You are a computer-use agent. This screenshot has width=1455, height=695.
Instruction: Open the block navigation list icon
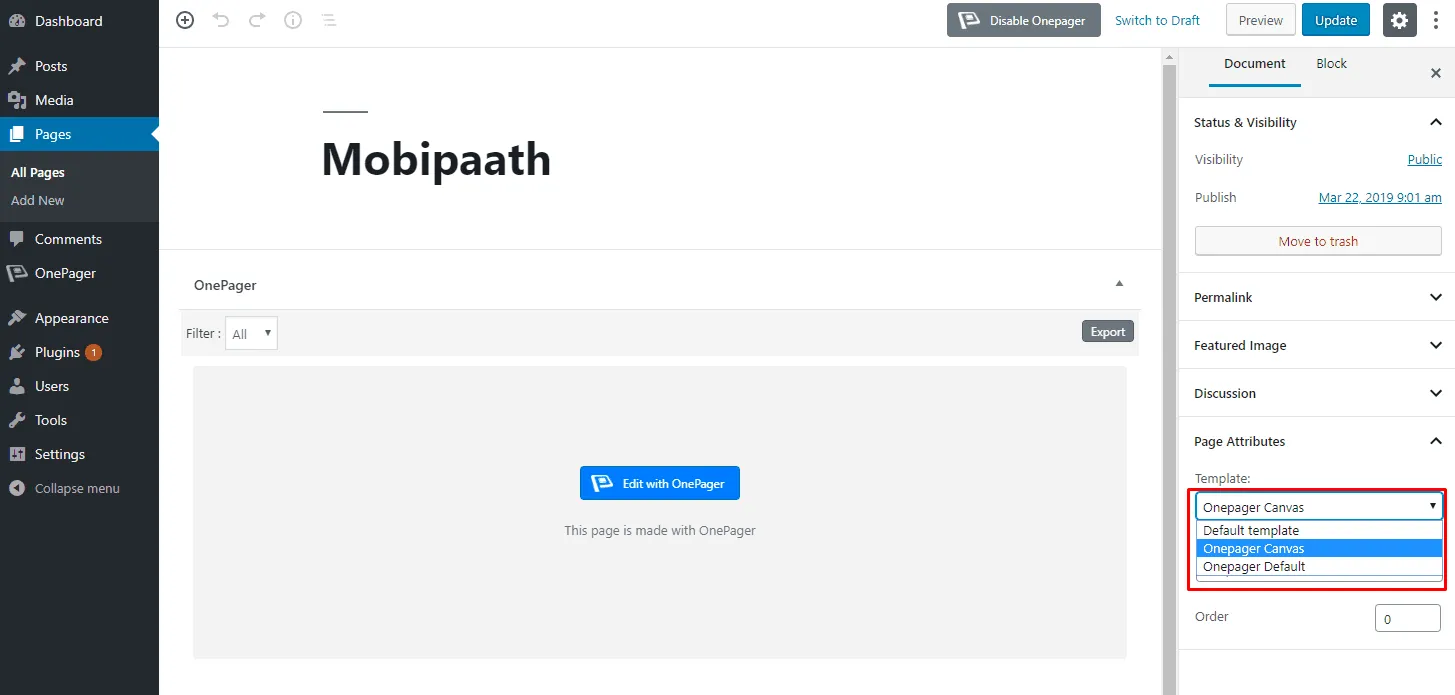328,20
